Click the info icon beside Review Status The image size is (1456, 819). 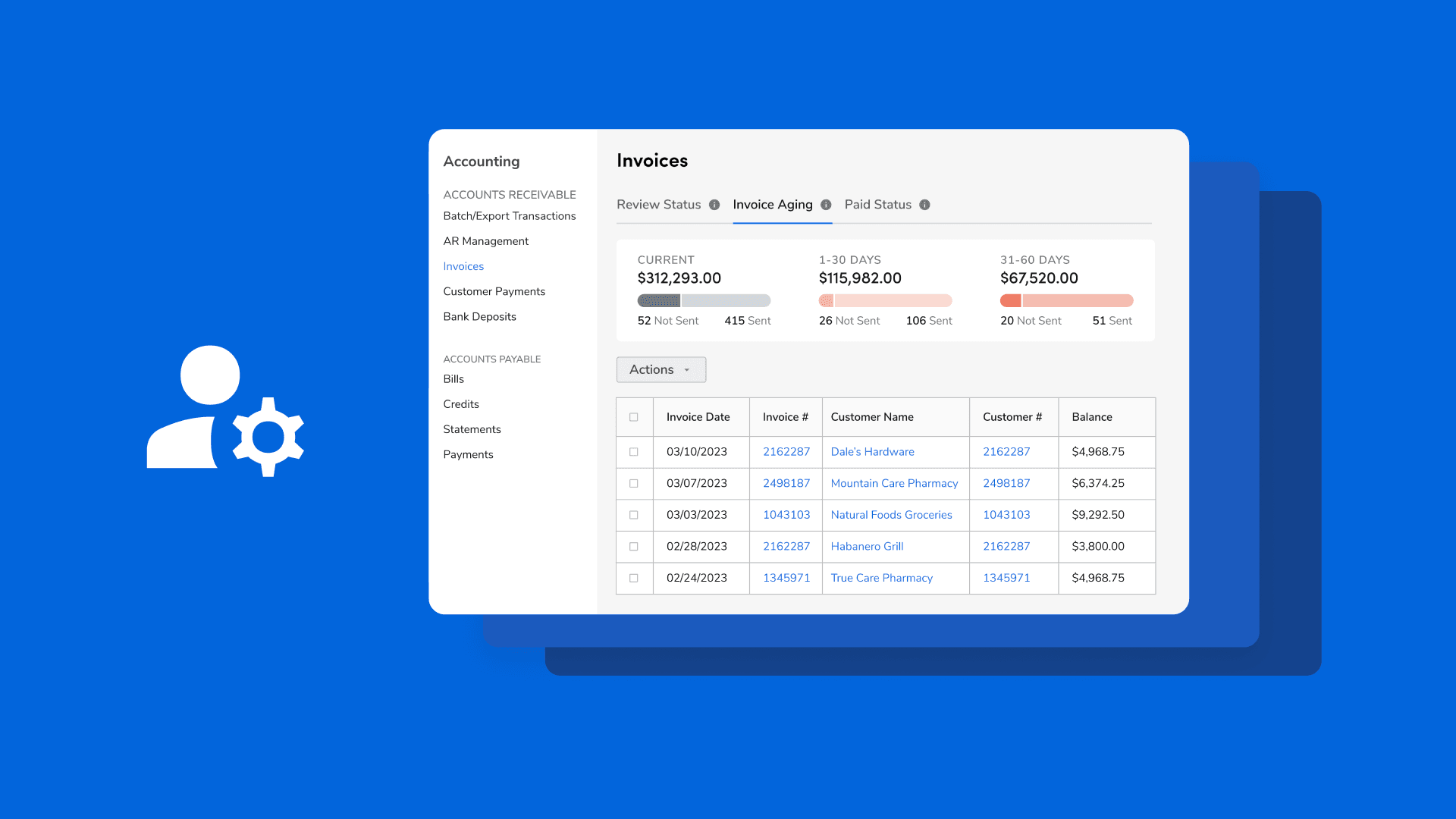[714, 205]
